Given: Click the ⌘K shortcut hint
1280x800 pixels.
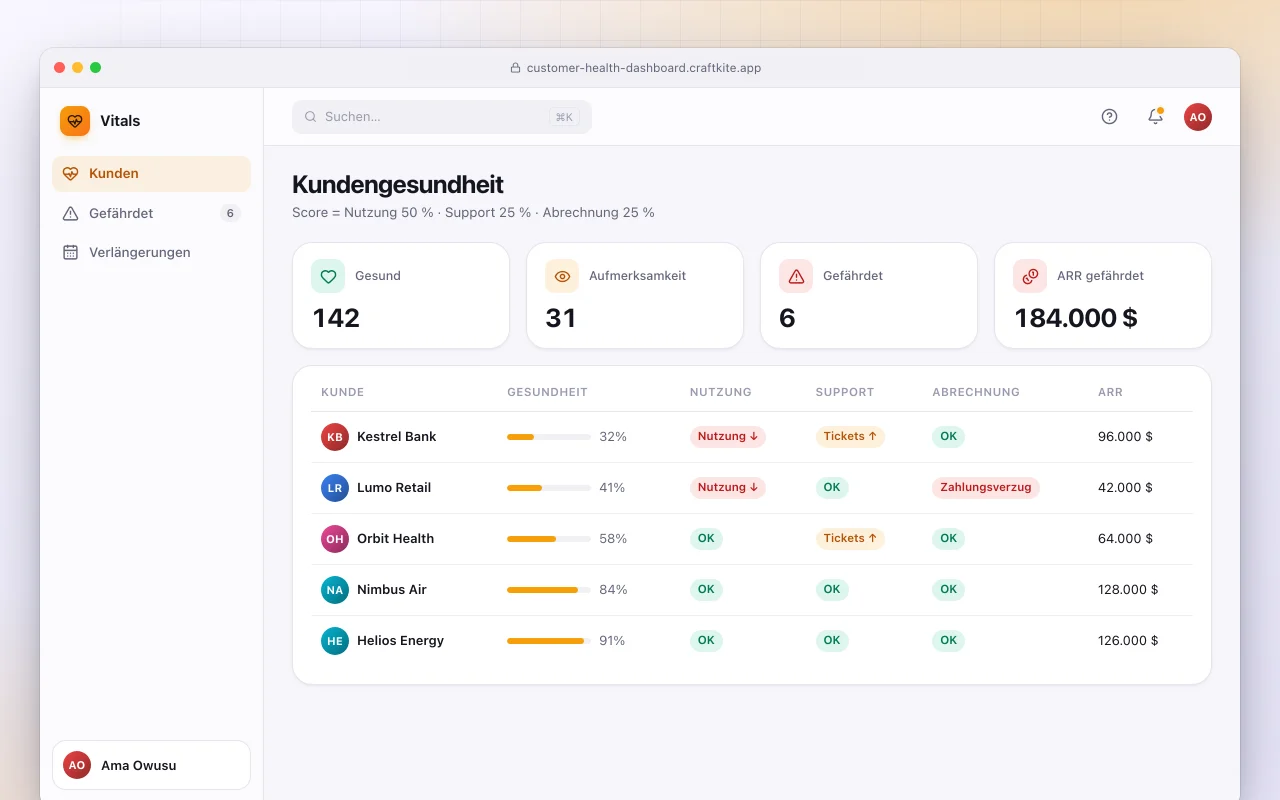Looking at the screenshot, I should [564, 117].
